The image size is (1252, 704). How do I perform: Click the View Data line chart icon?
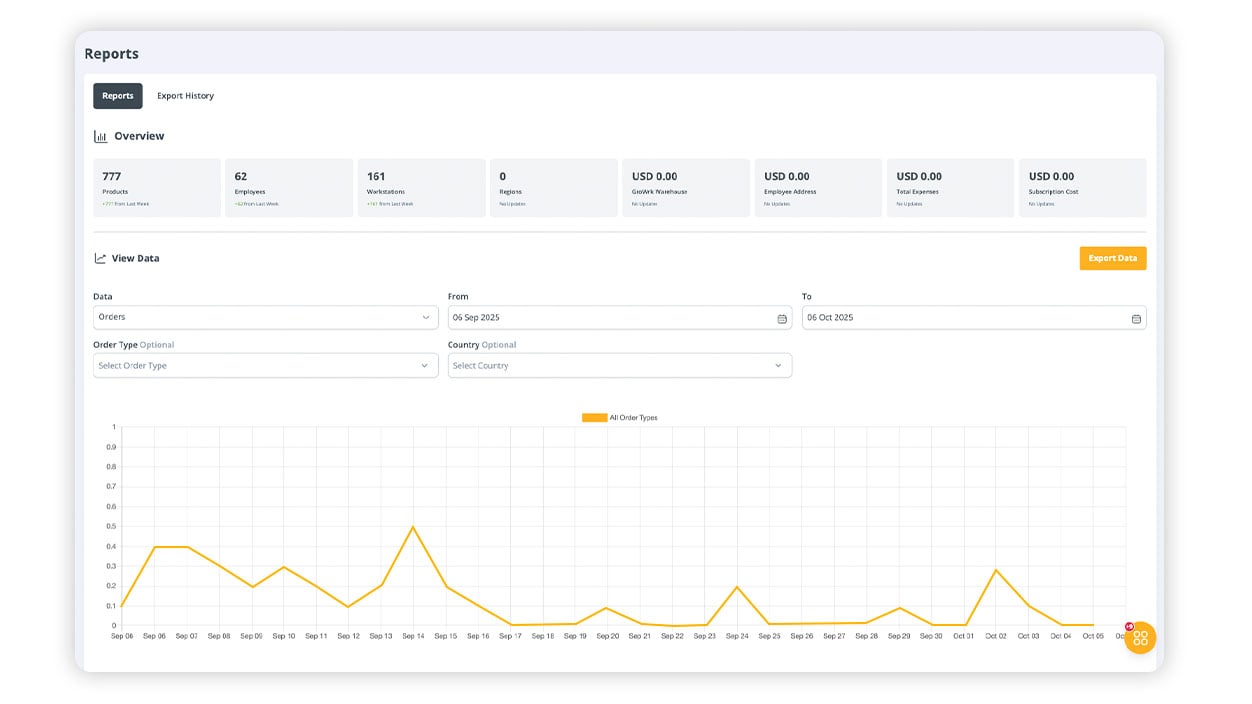(100, 258)
